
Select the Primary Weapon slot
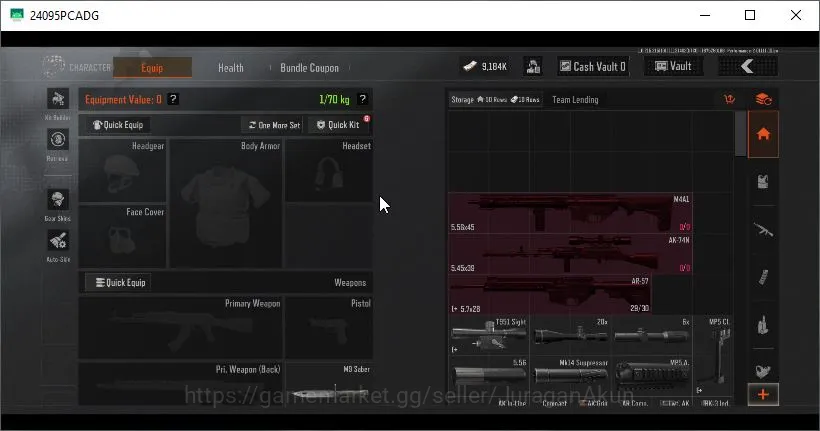pyautogui.click(x=180, y=328)
